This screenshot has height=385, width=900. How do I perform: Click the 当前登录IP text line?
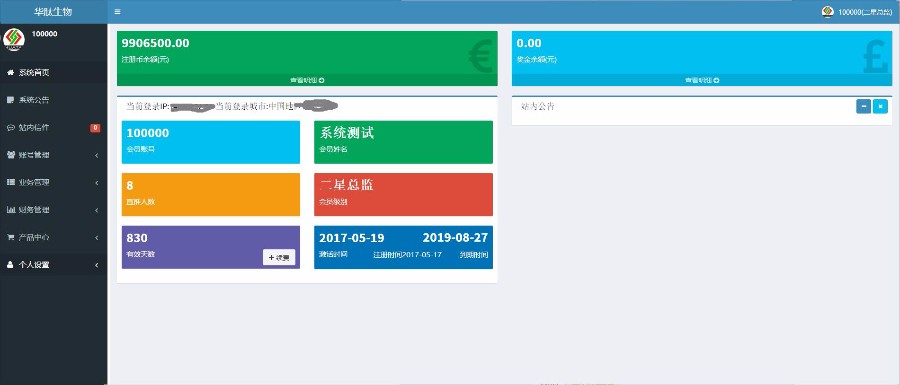232,106
